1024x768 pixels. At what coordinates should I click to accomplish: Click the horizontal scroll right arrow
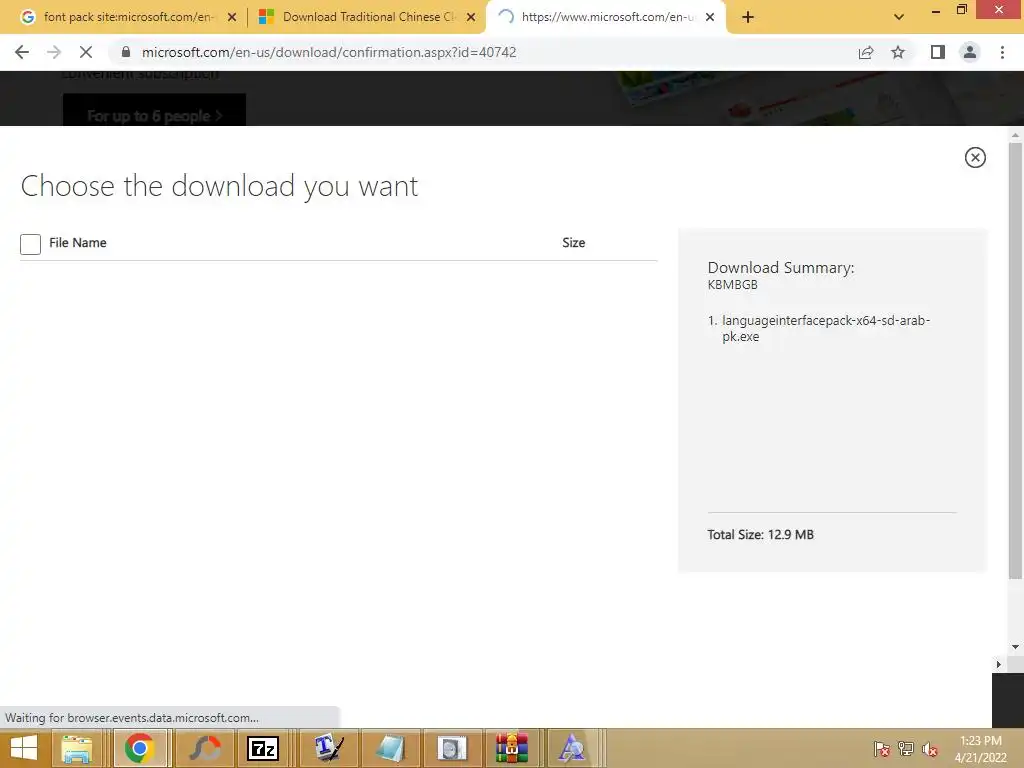(999, 664)
